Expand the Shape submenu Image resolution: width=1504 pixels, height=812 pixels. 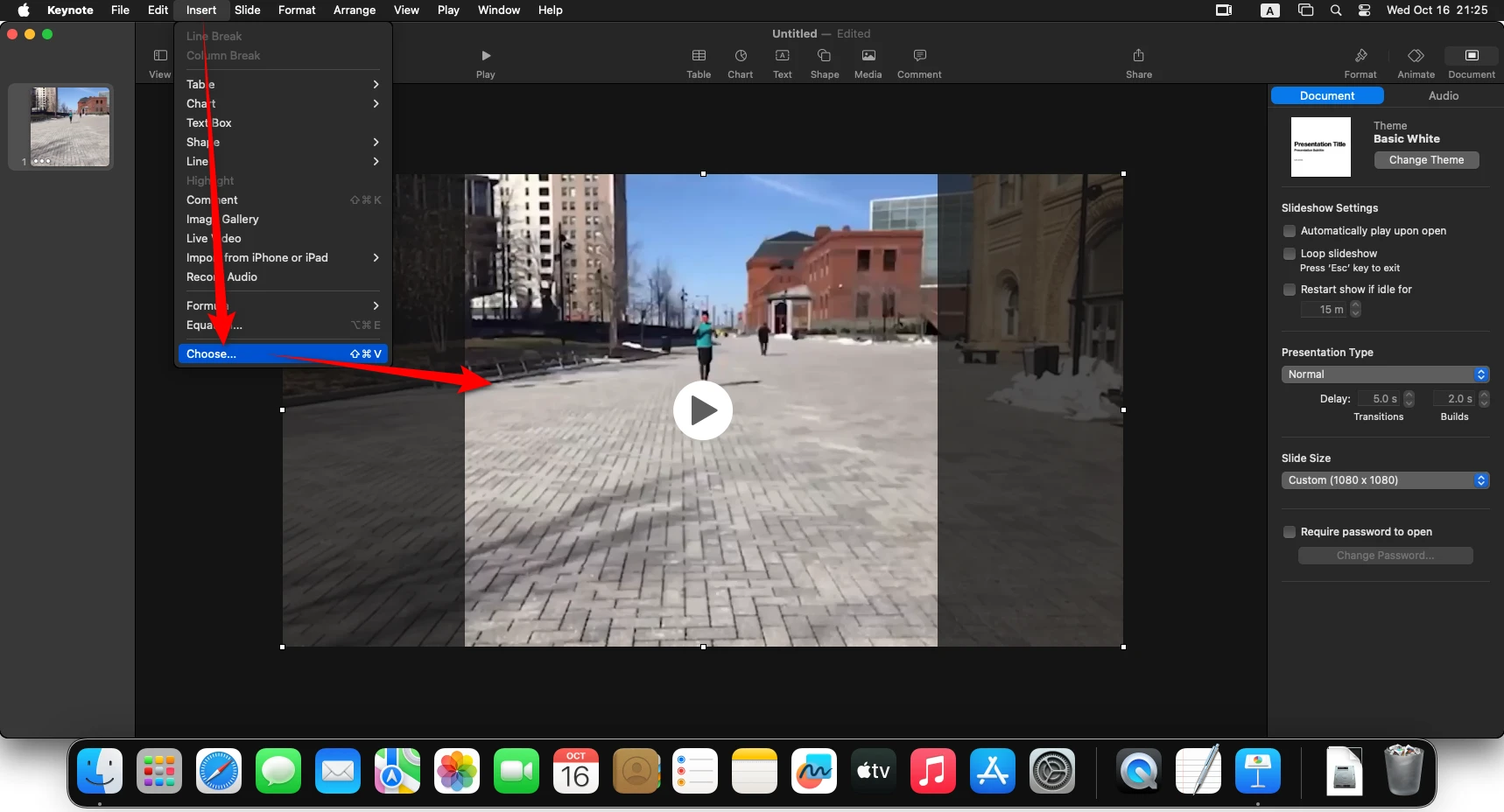tap(283, 142)
